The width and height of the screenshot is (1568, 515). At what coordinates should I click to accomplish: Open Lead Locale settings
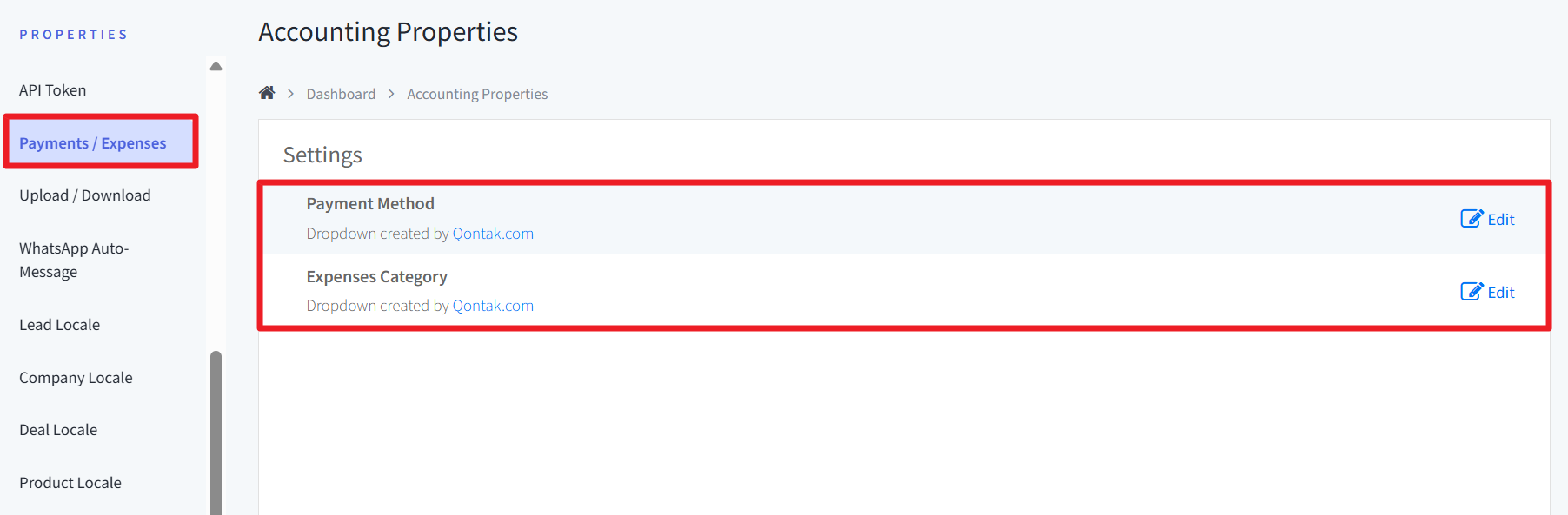click(60, 325)
